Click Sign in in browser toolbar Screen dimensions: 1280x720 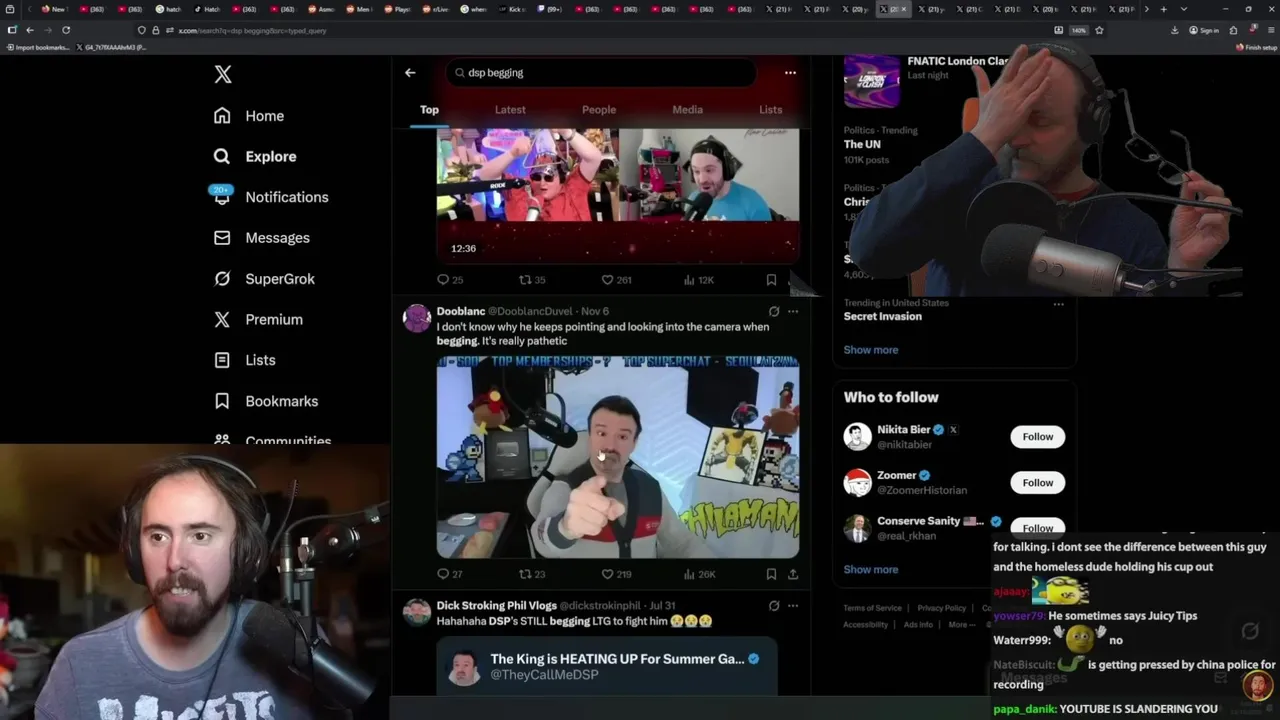pyautogui.click(x=1203, y=30)
